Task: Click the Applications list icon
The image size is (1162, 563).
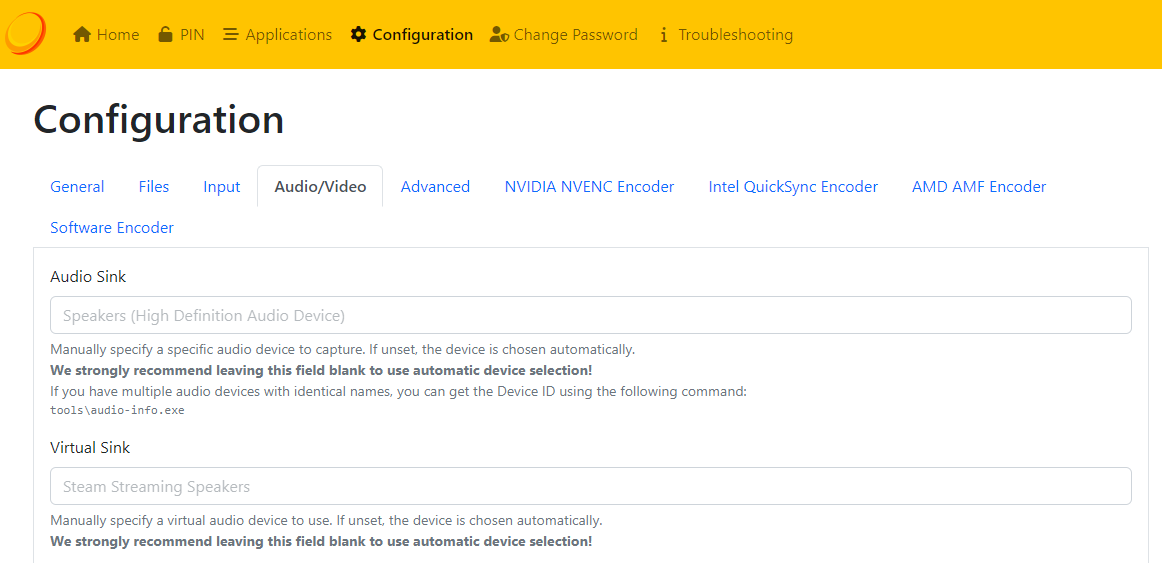Action: (231, 35)
